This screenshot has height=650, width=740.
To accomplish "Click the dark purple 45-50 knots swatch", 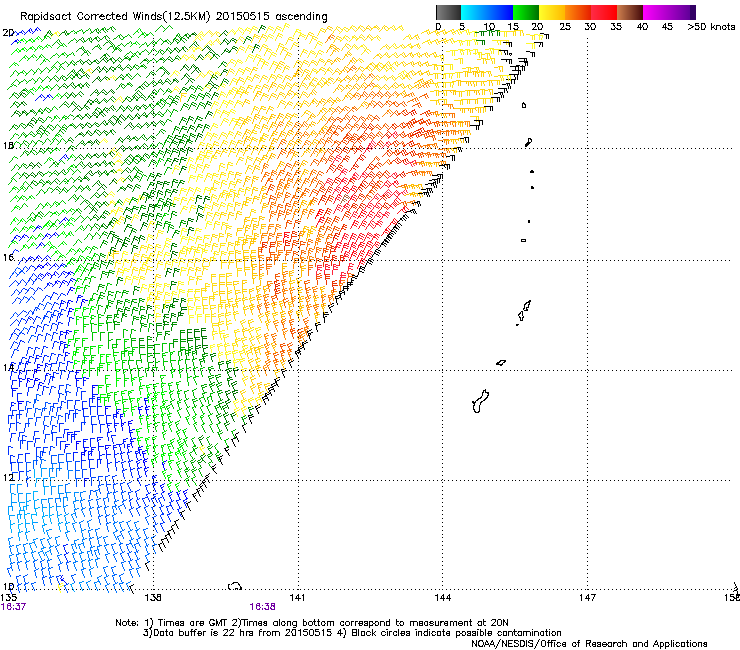I will click(x=682, y=12).
